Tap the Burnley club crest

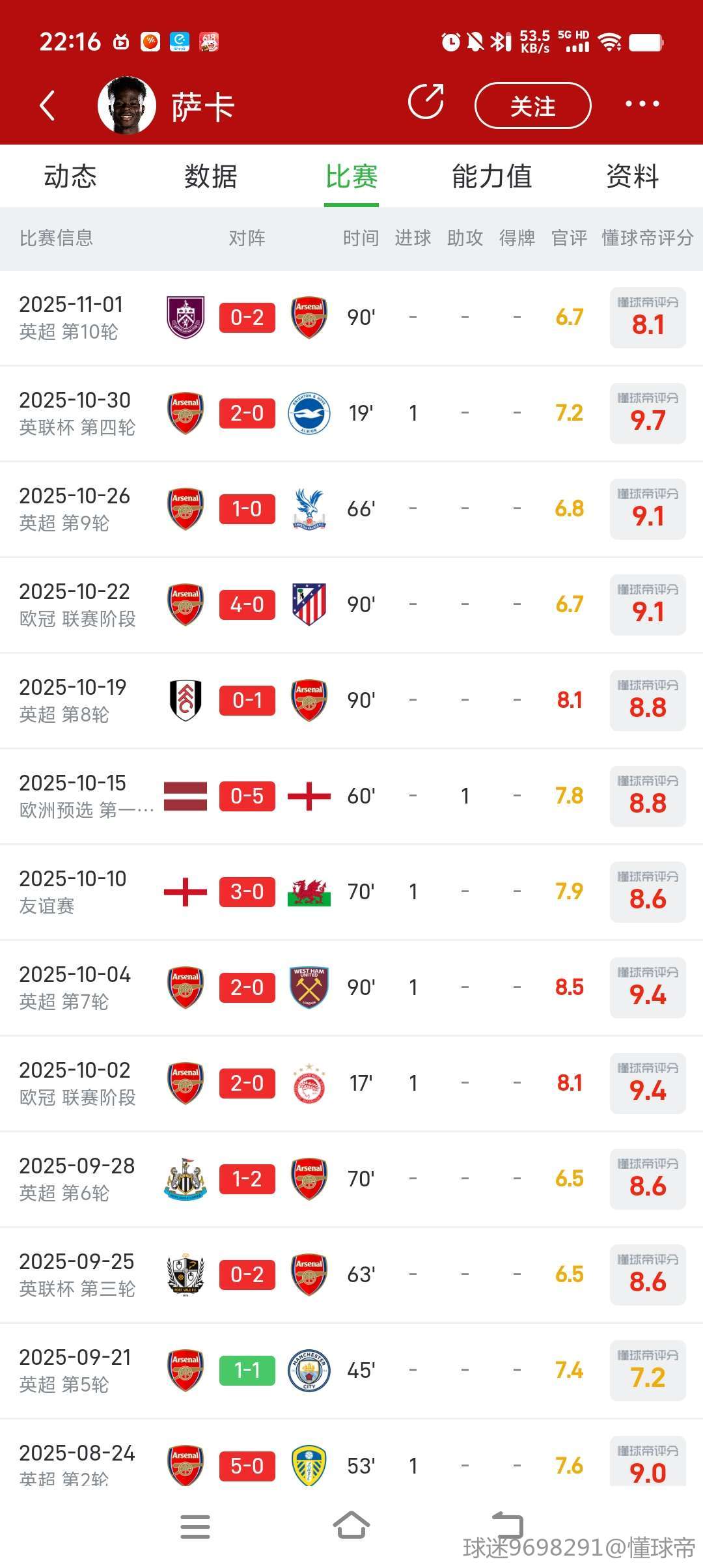[186, 317]
